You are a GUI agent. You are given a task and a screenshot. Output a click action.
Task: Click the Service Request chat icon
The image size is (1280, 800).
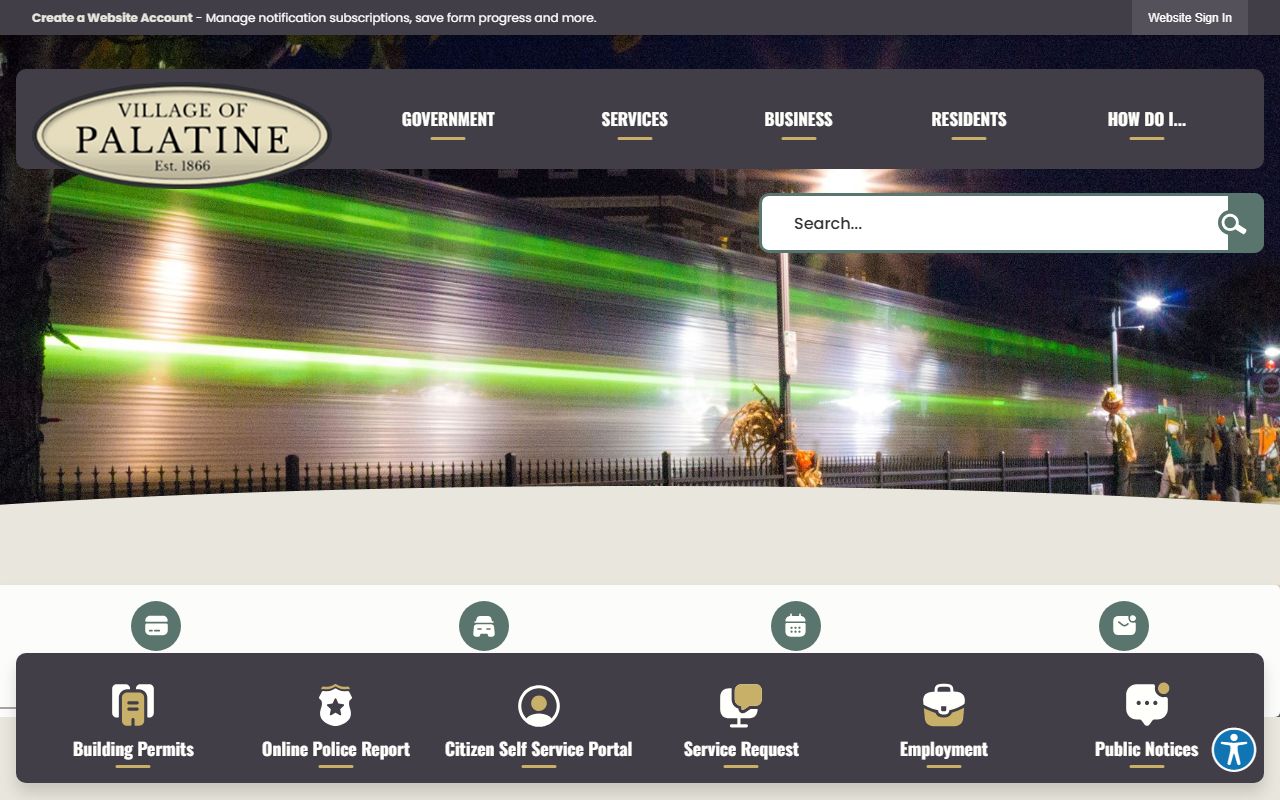coord(741,705)
